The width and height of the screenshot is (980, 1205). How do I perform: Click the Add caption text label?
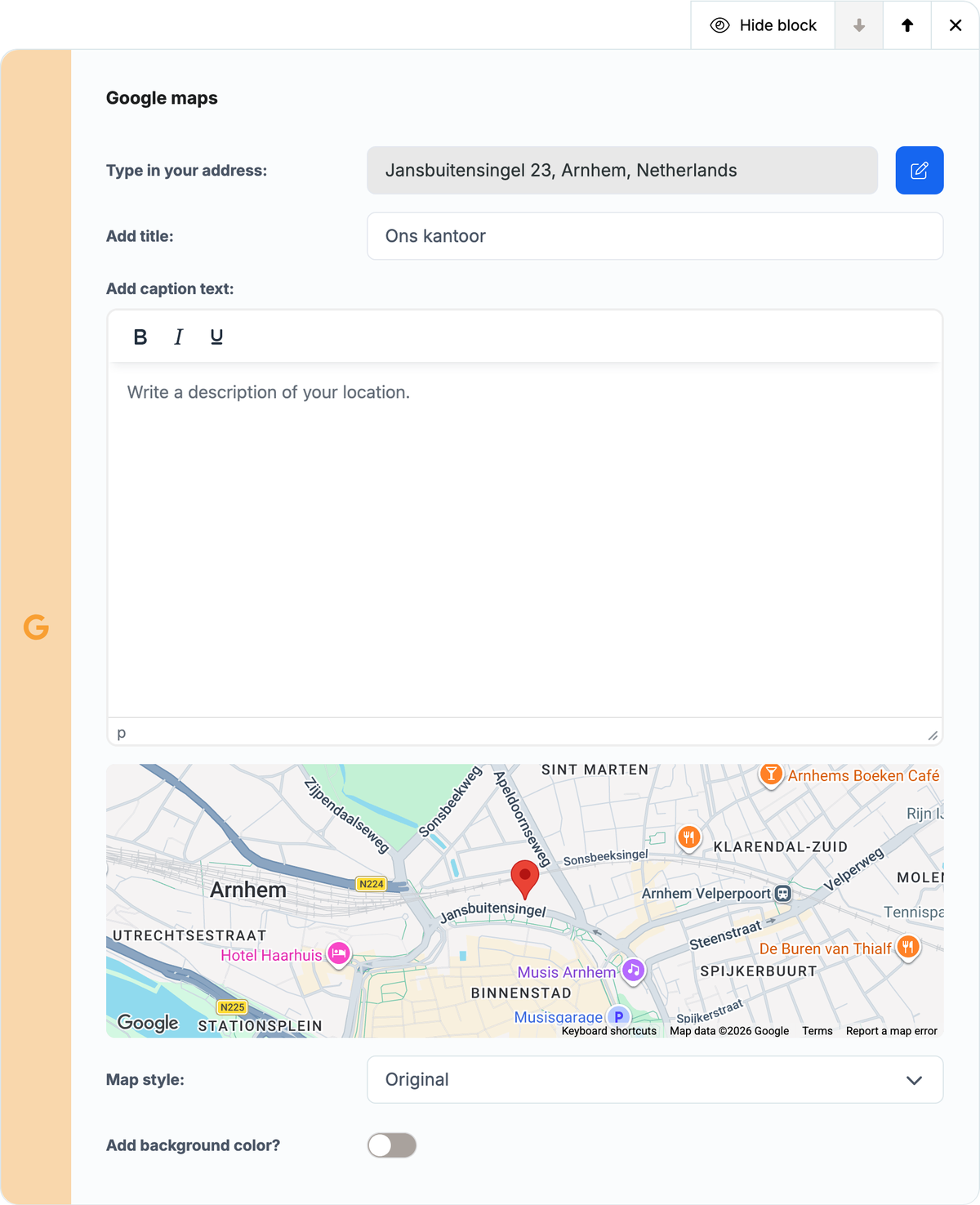pyautogui.click(x=170, y=288)
